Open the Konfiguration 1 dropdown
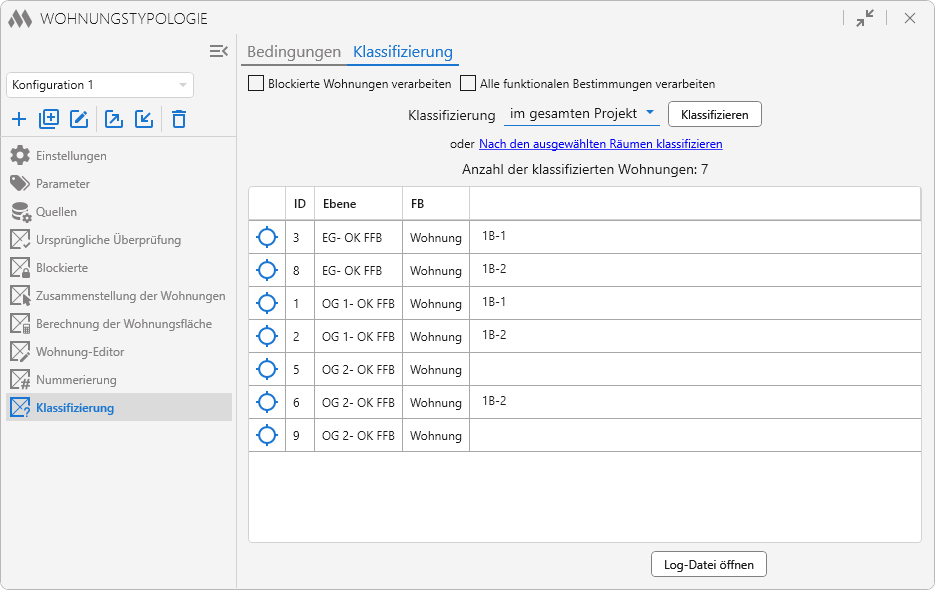This screenshot has height=590, width=935. coord(100,85)
